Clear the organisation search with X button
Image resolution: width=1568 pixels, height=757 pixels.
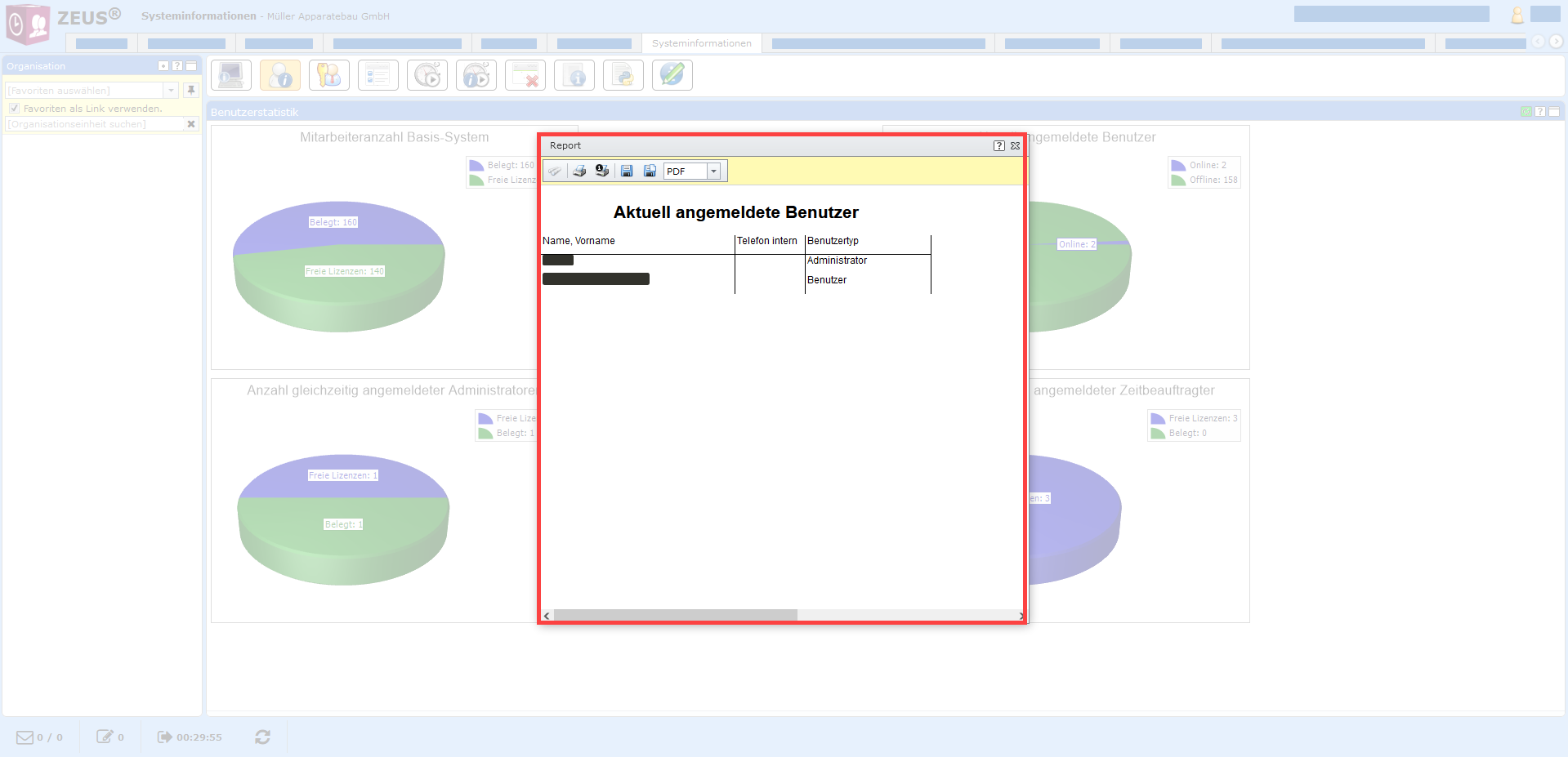click(191, 124)
